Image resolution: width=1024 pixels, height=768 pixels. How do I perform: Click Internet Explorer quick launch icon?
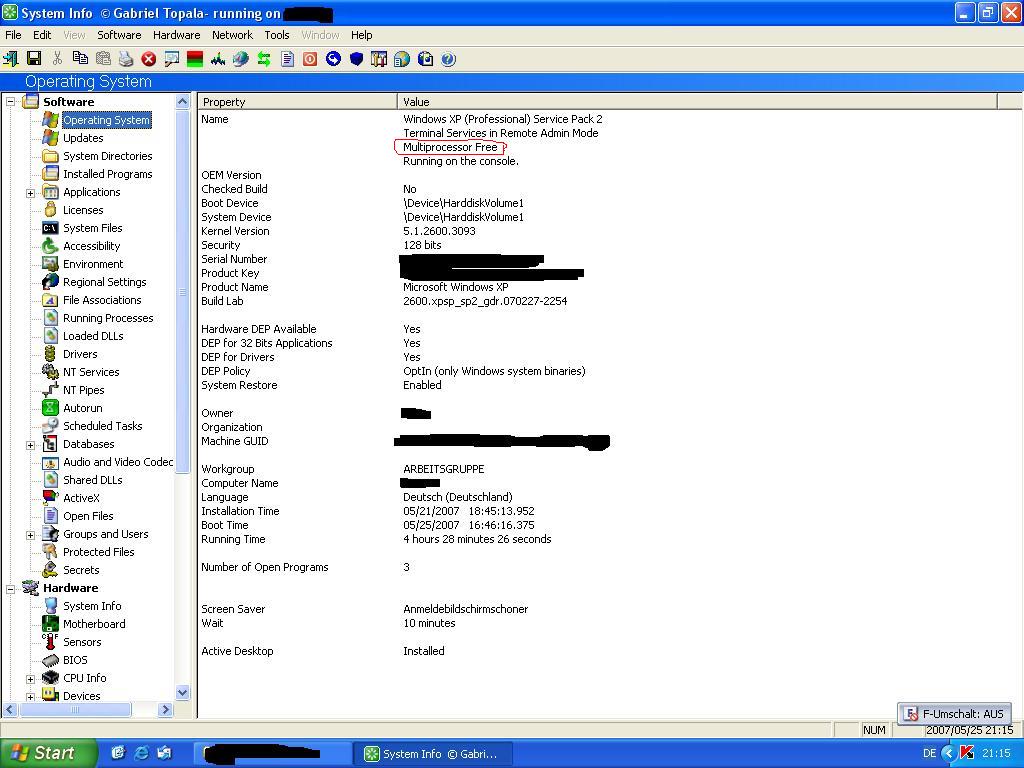click(x=141, y=753)
